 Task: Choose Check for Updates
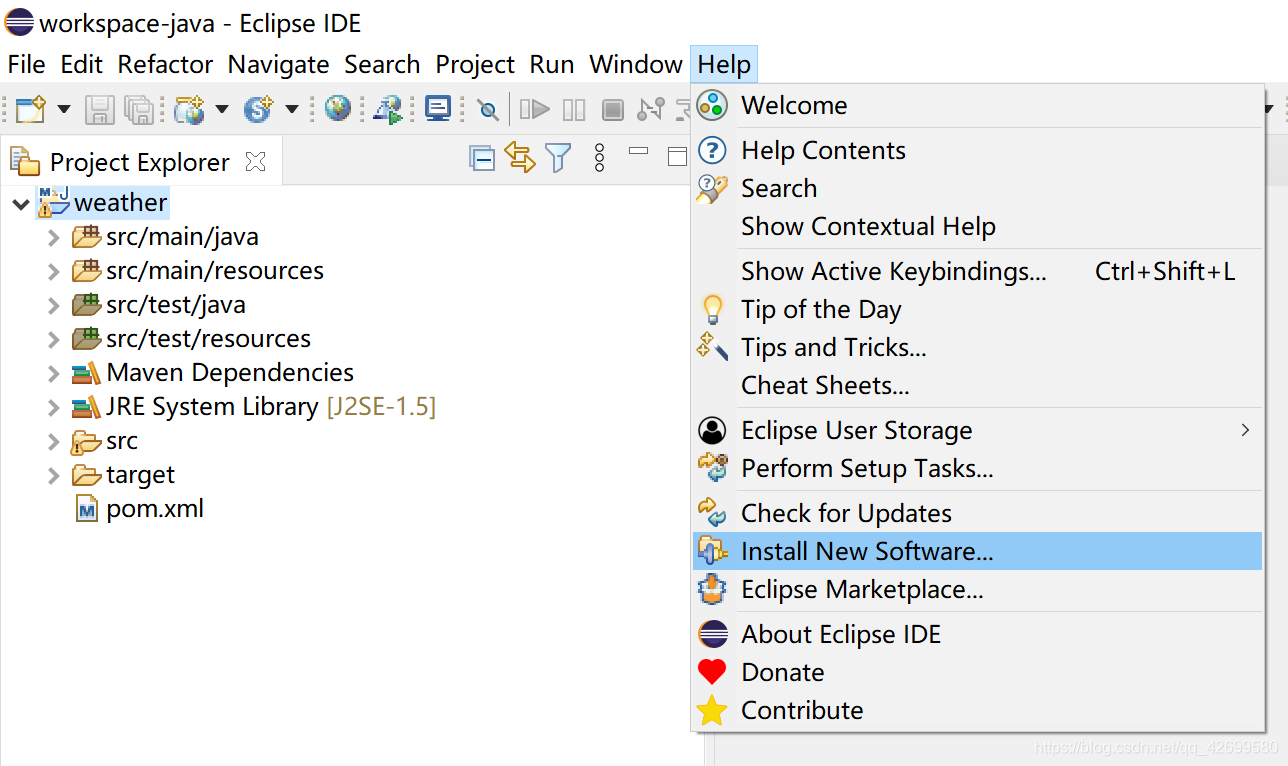(977, 513)
